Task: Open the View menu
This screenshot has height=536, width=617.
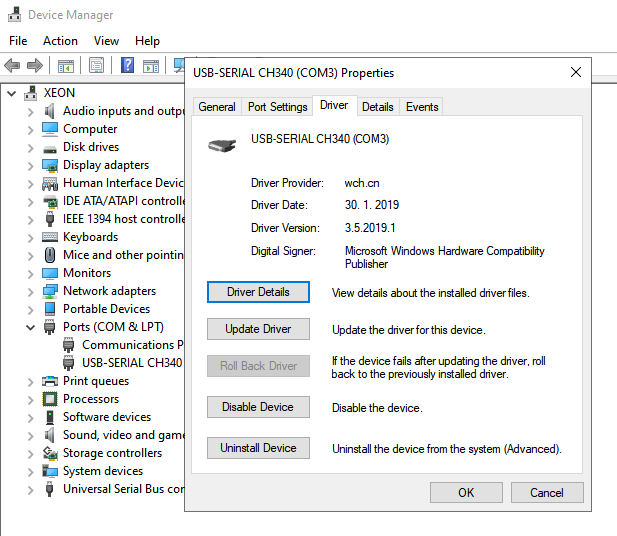Action: coord(106,41)
